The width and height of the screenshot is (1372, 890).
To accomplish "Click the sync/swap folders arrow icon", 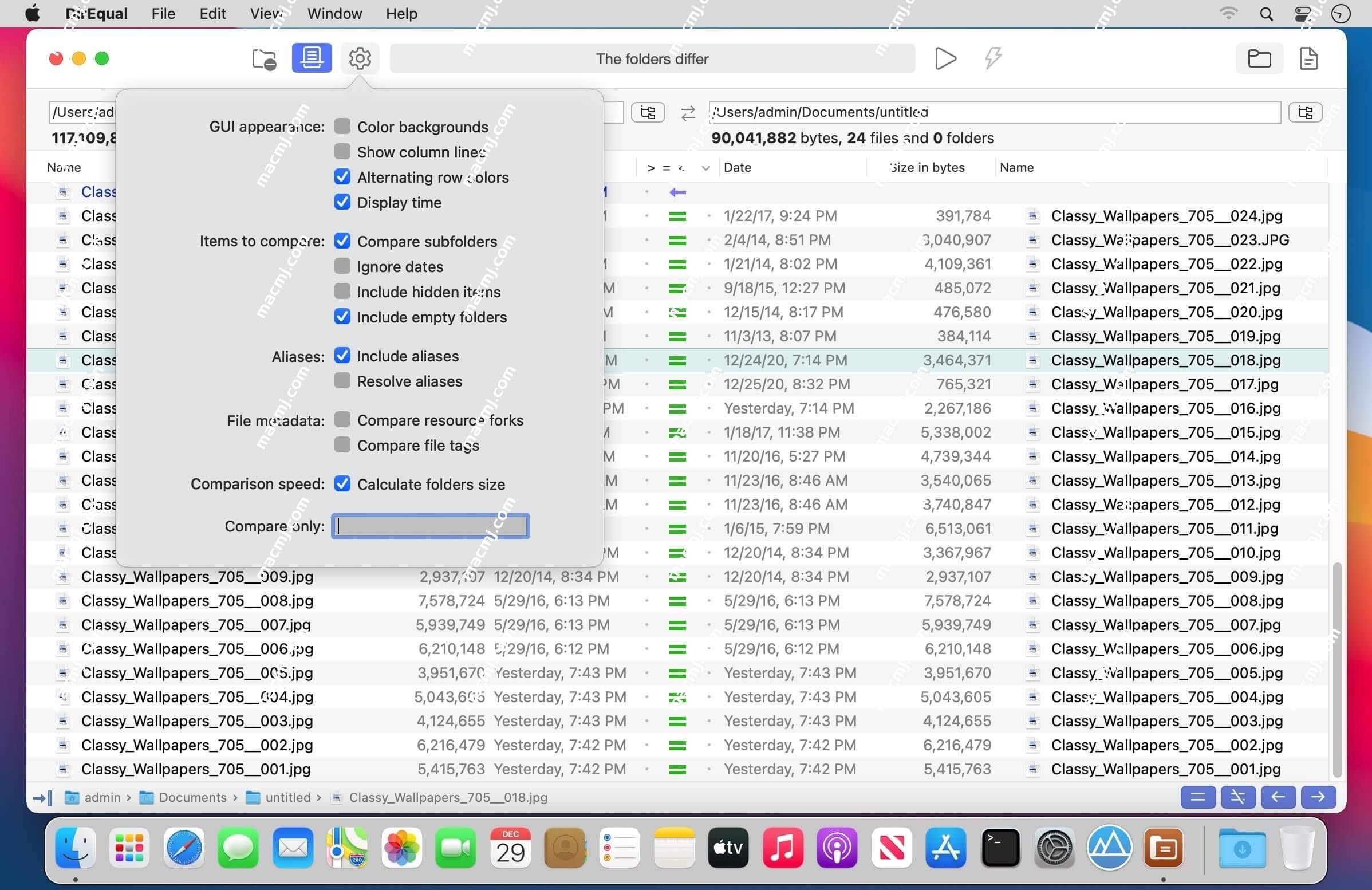I will (x=688, y=112).
